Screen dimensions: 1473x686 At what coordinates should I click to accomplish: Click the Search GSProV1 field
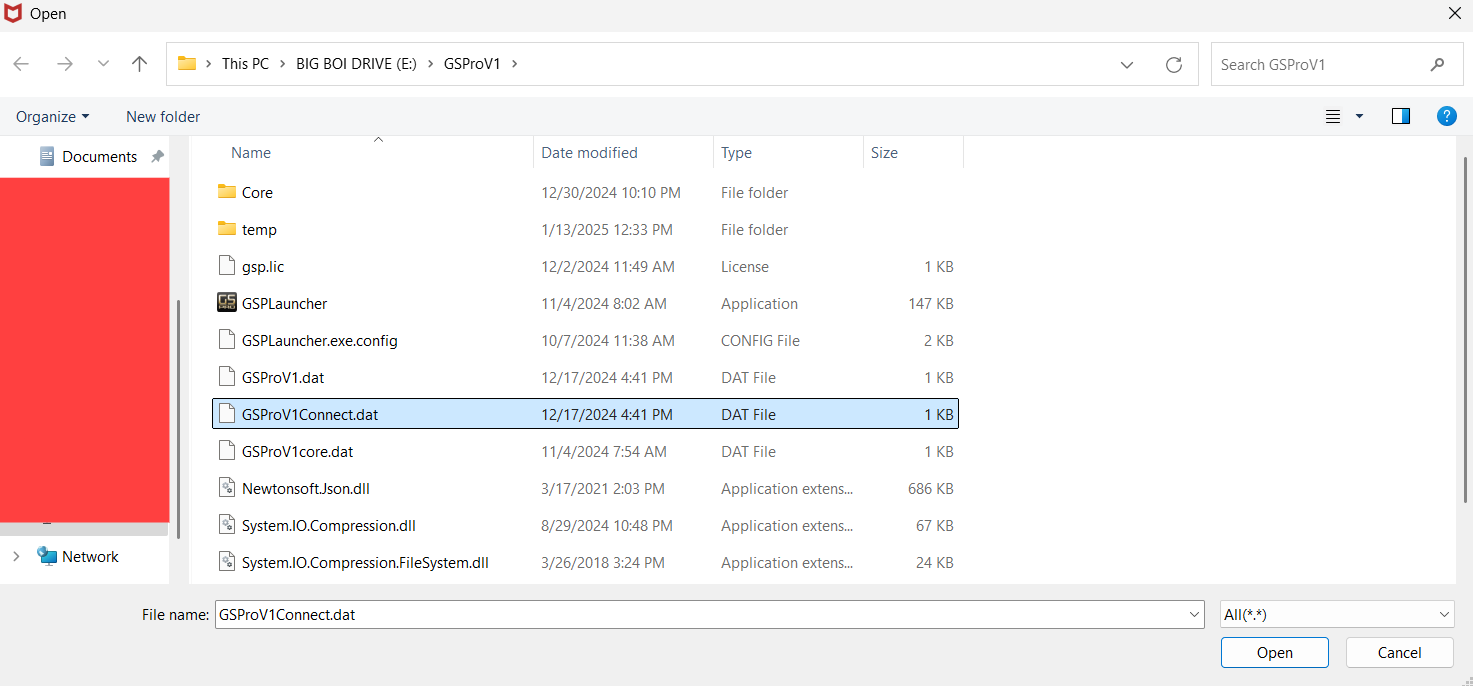pos(1320,64)
